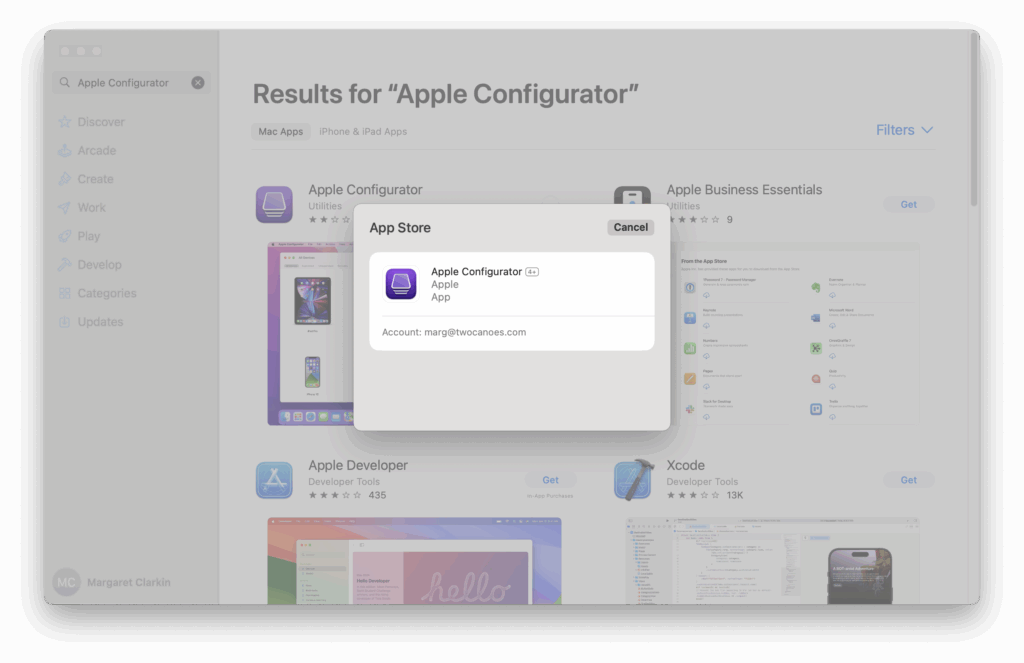Switch to iPhone & iPad Apps tab
The height and width of the screenshot is (663, 1024).
click(363, 131)
